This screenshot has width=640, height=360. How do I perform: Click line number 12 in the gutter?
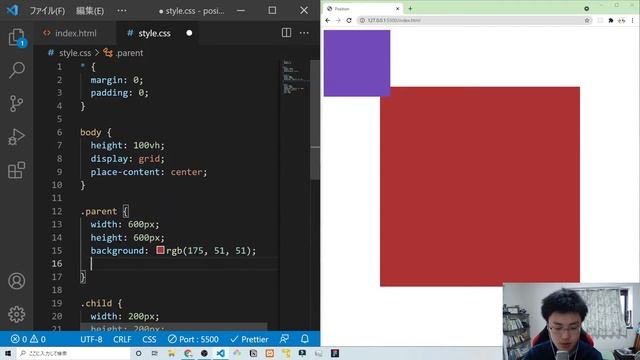point(57,211)
